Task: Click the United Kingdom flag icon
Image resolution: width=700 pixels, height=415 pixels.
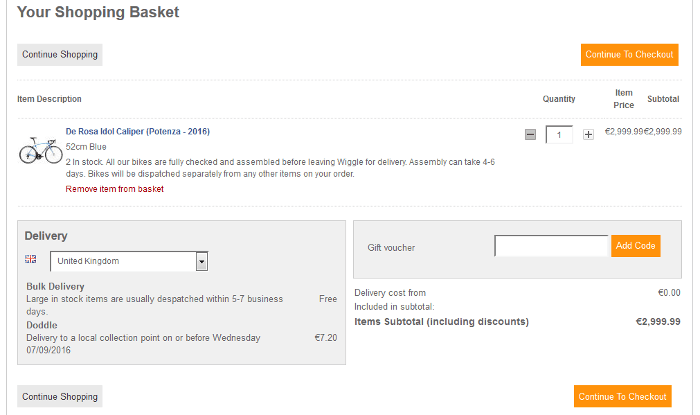Action: 30,260
